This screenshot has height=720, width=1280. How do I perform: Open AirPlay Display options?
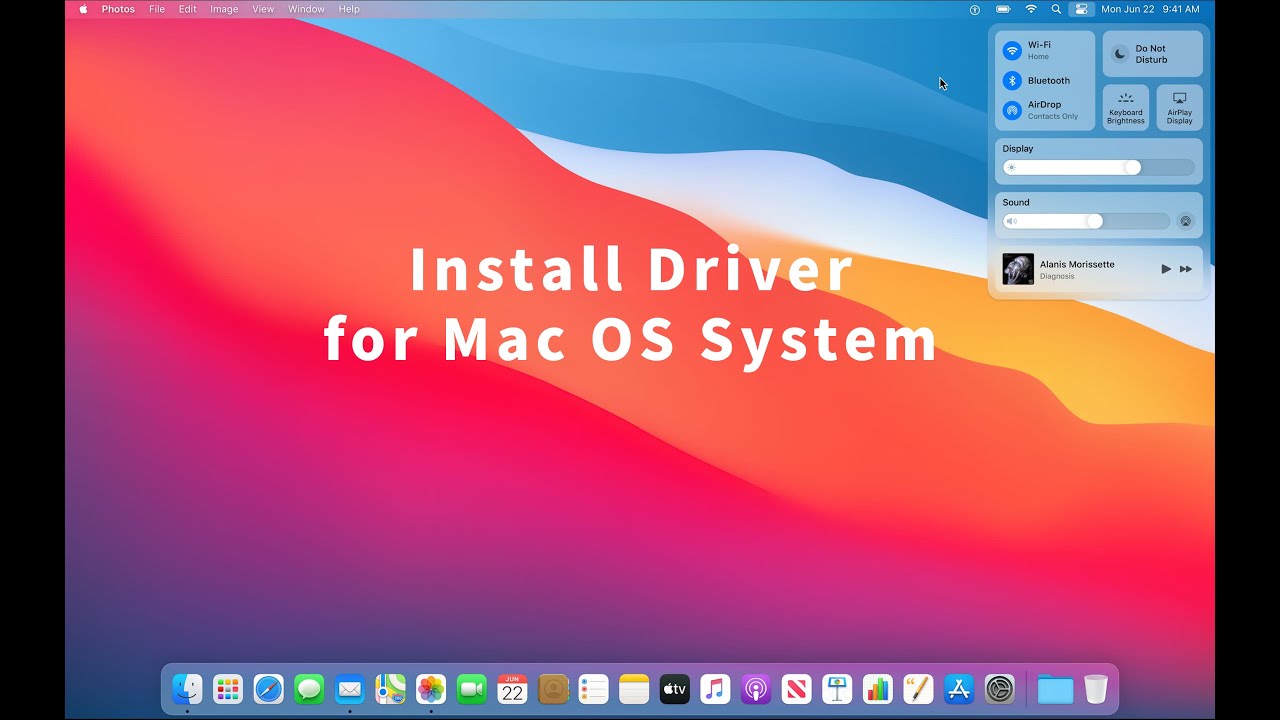click(x=1180, y=108)
